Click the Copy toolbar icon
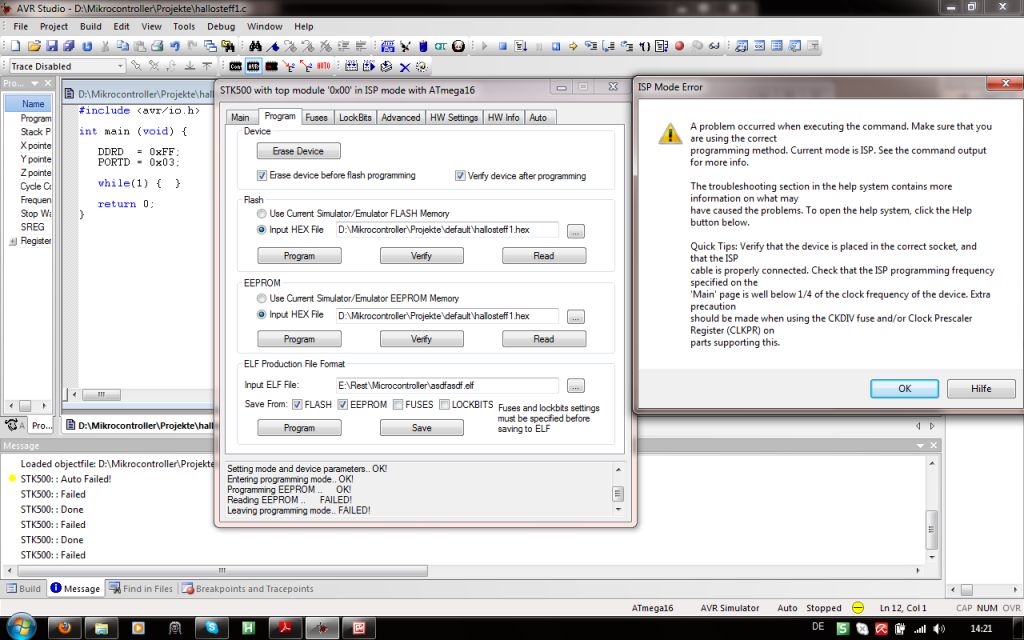 point(122,46)
